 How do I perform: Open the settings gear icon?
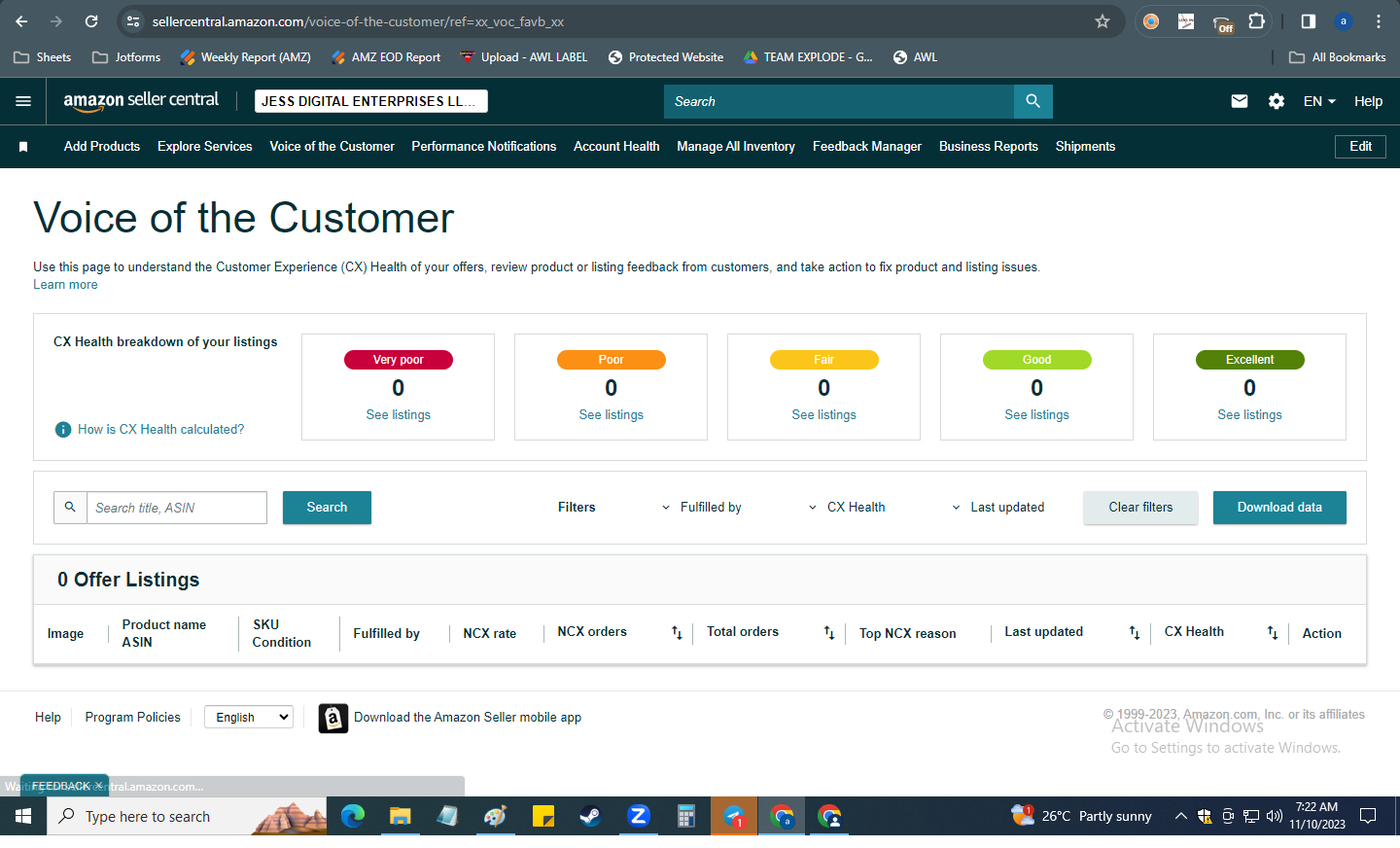(x=1277, y=101)
